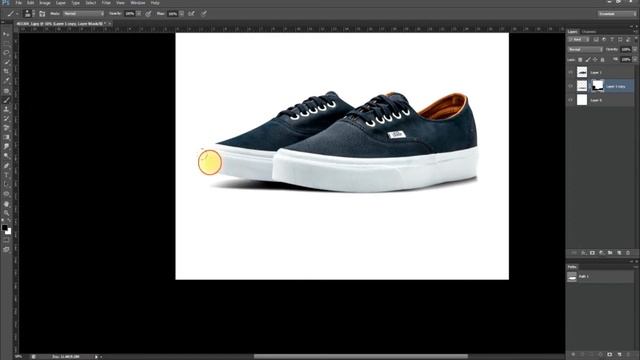The width and height of the screenshot is (640, 360).
Task: Open layer filter Kind dropdown
Action: pyautogui.click(x=579, y=40)
